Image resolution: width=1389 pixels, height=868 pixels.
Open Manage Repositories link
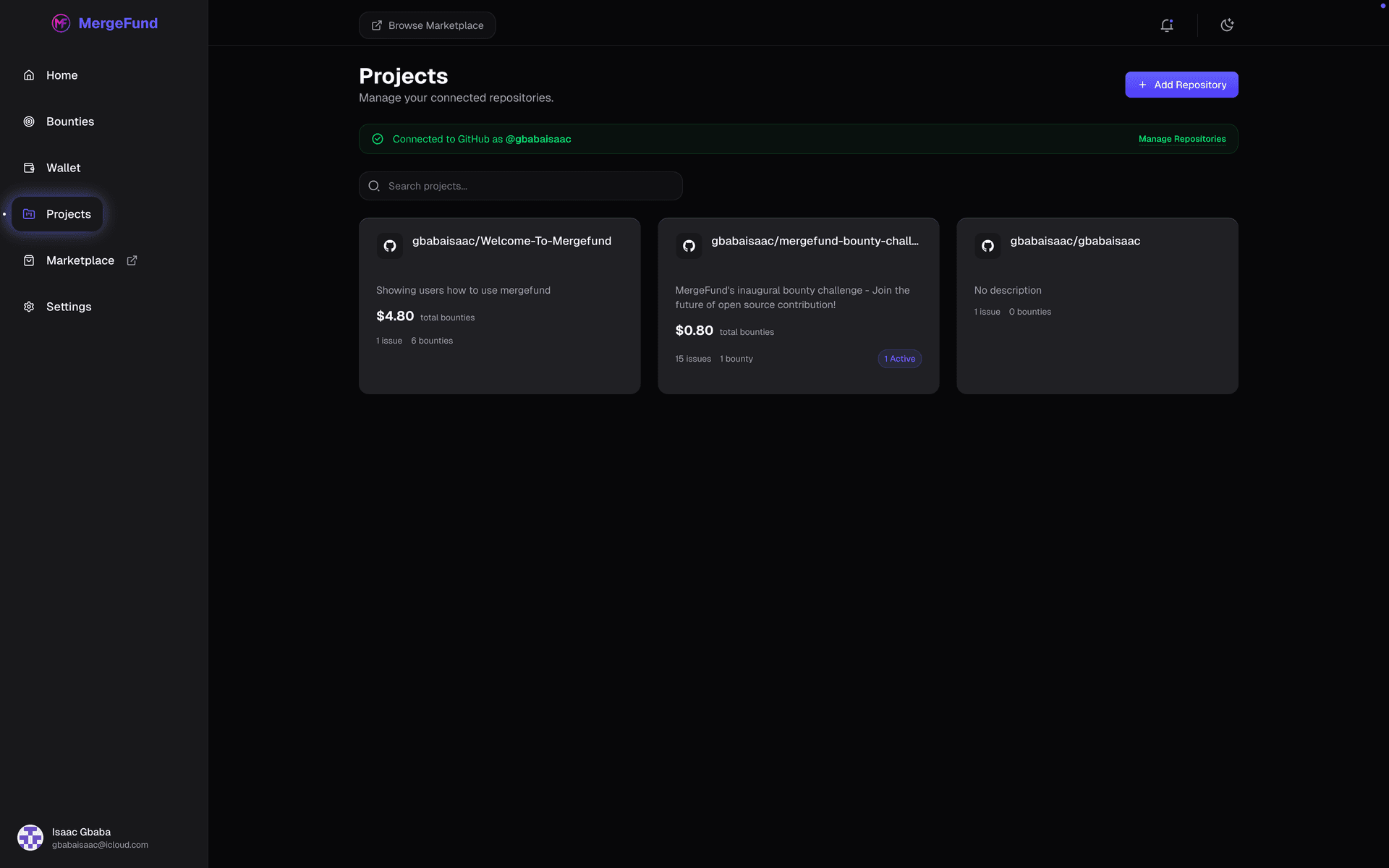1182,139
